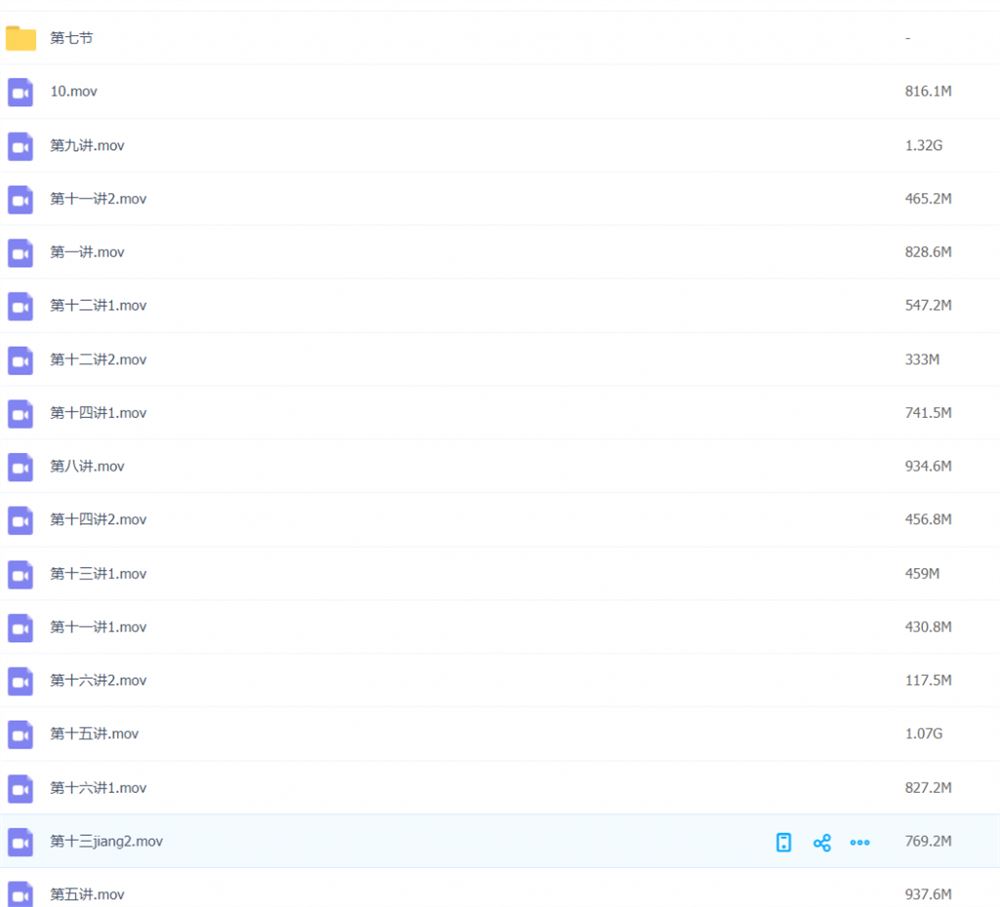Open the 第七节 folder icon

[20, 38]
